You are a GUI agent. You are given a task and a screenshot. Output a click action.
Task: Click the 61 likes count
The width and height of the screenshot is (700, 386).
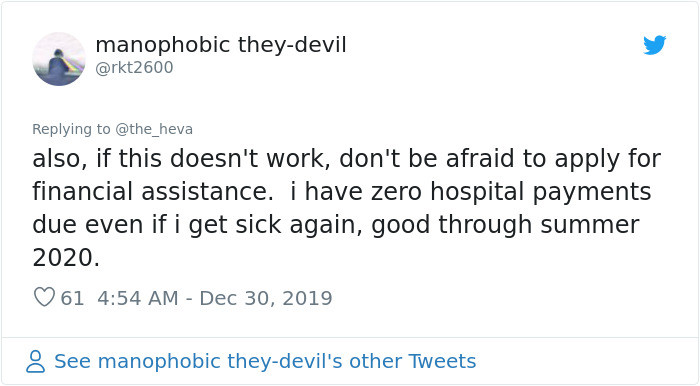72,298
